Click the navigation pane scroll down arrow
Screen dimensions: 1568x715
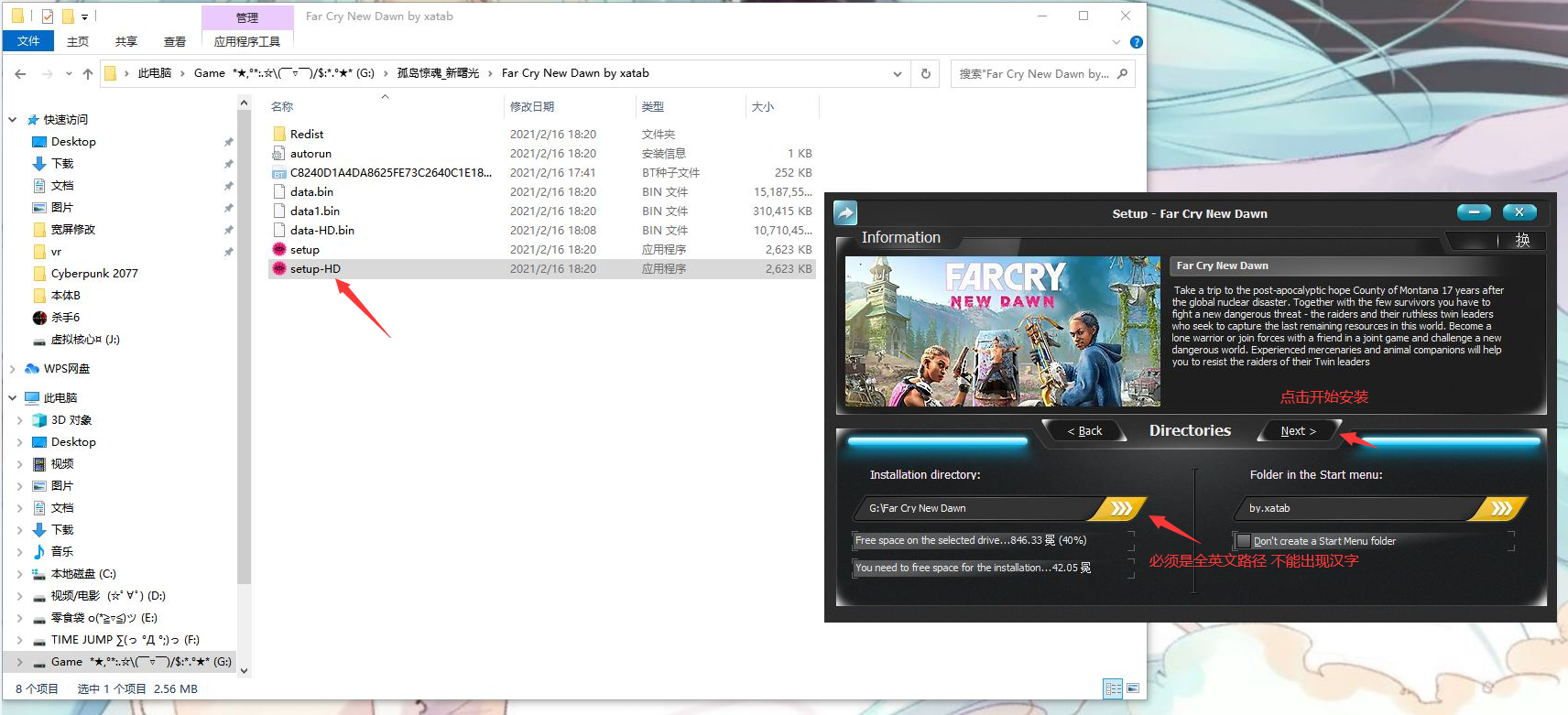(x=244, y=670)
